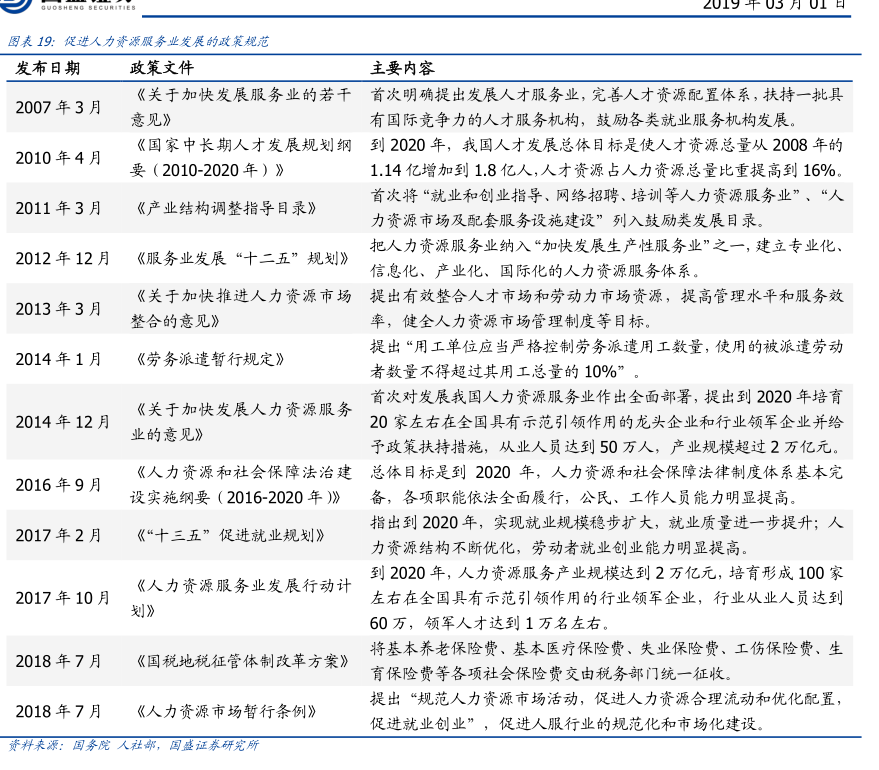Click the report date at top right
The image size is (879, 770).
(773, 5)
